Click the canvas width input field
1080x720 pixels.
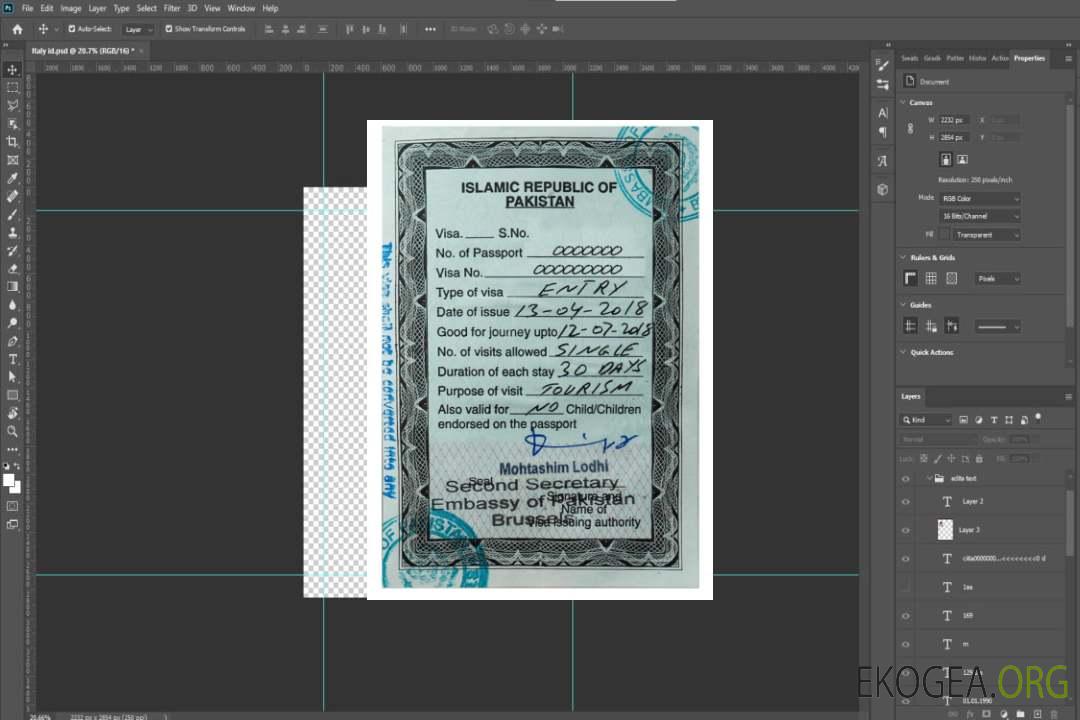tap(954, 120)
